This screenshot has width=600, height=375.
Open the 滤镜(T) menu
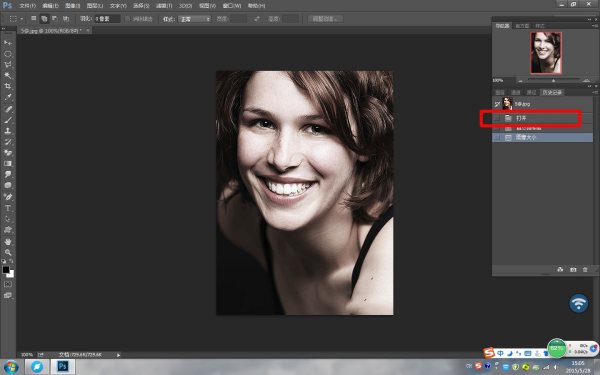click(164, 6)
